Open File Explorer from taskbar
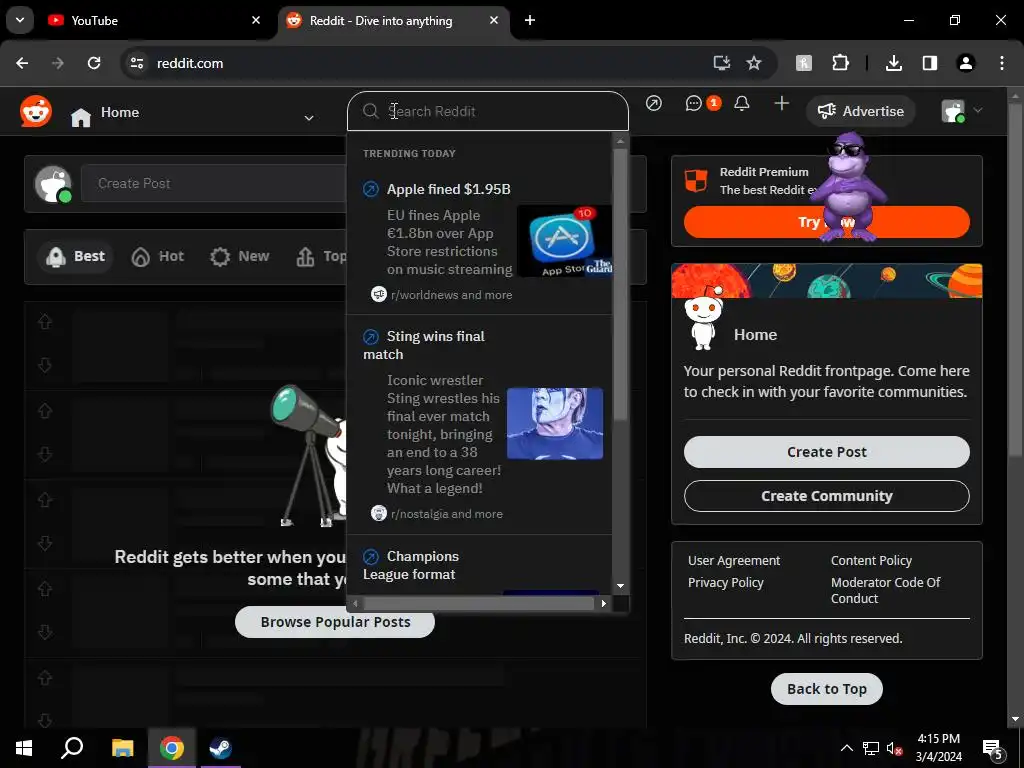1024x768 pixels. [x=122, y=748]
